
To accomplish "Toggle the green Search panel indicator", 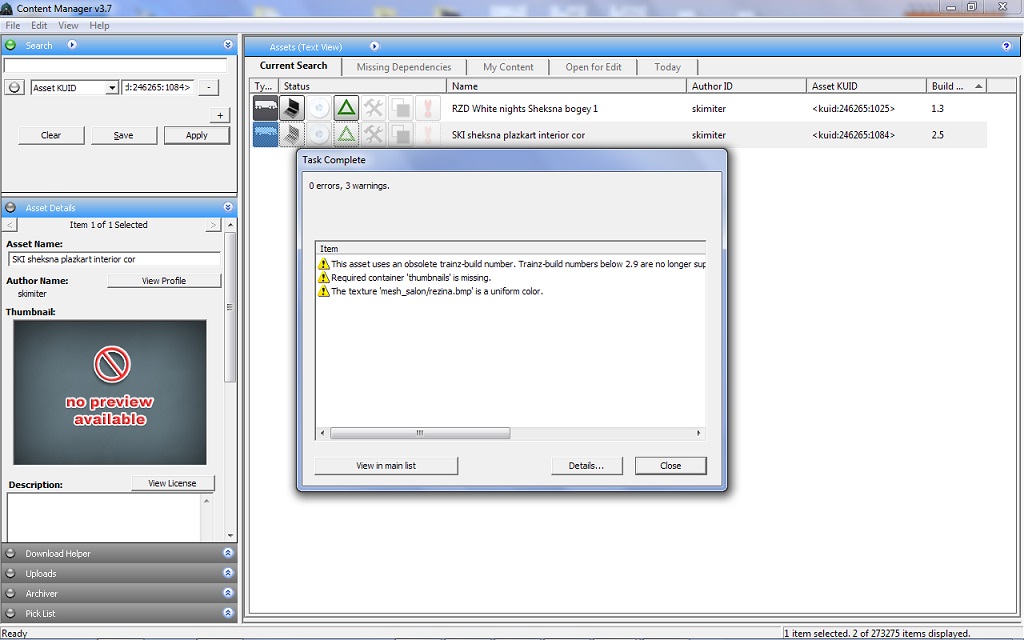I will click(11, 45).
